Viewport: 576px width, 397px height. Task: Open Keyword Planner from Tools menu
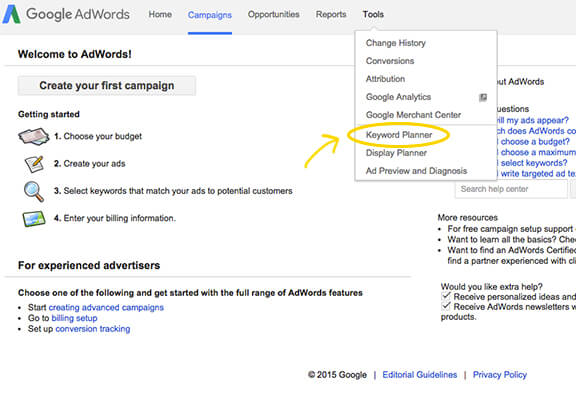(x=399, y=135)
